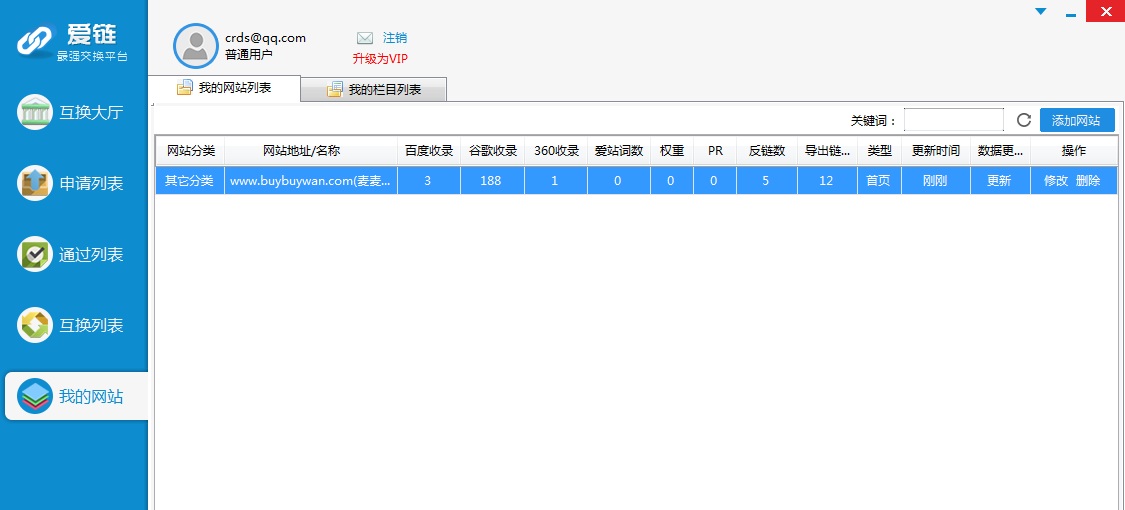Click 更新 in the data update column
The image size is (1125, 510).
tap(999, 181)
